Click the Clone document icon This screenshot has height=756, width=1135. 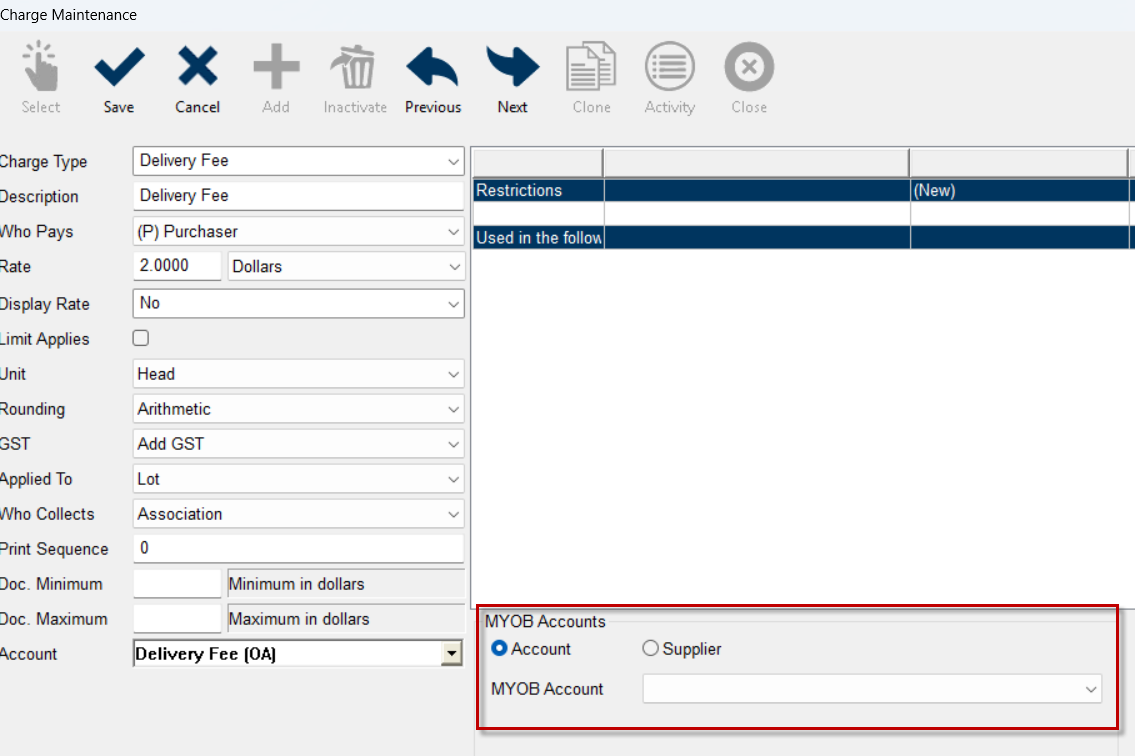[x=591, y=70]
